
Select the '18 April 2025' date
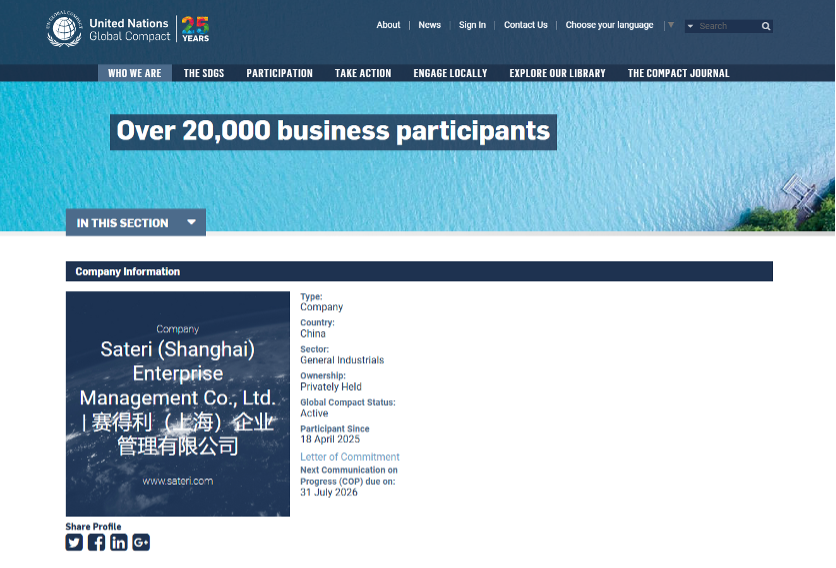pyautogui.click(x=330, y=439)
